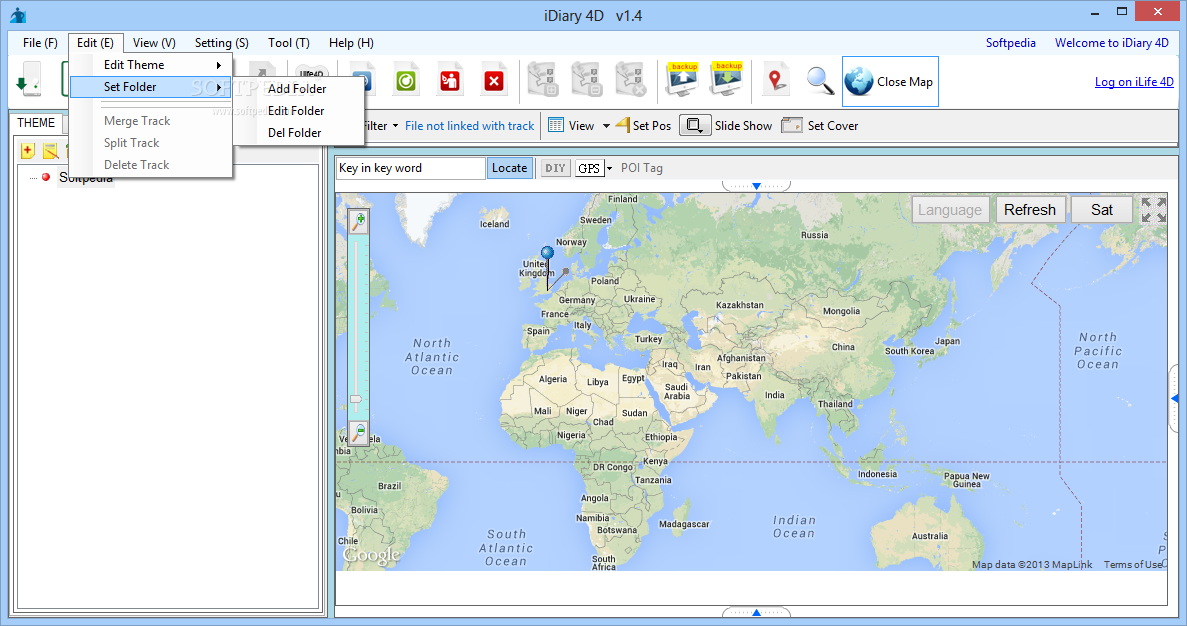Screen dimensions: 1187x626
Task: Toggle the Sat satellite map view
Action: [1101, 210]
